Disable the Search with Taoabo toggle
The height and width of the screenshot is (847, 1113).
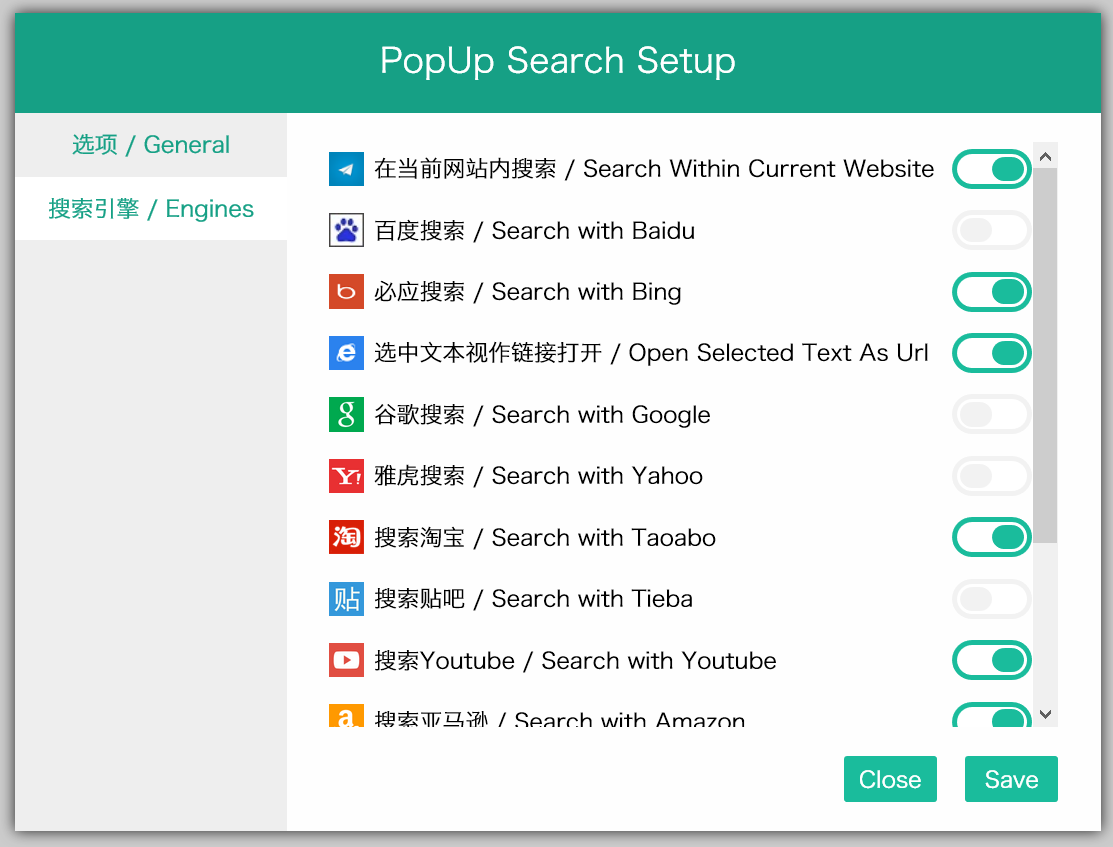click(x=992, y=537)
